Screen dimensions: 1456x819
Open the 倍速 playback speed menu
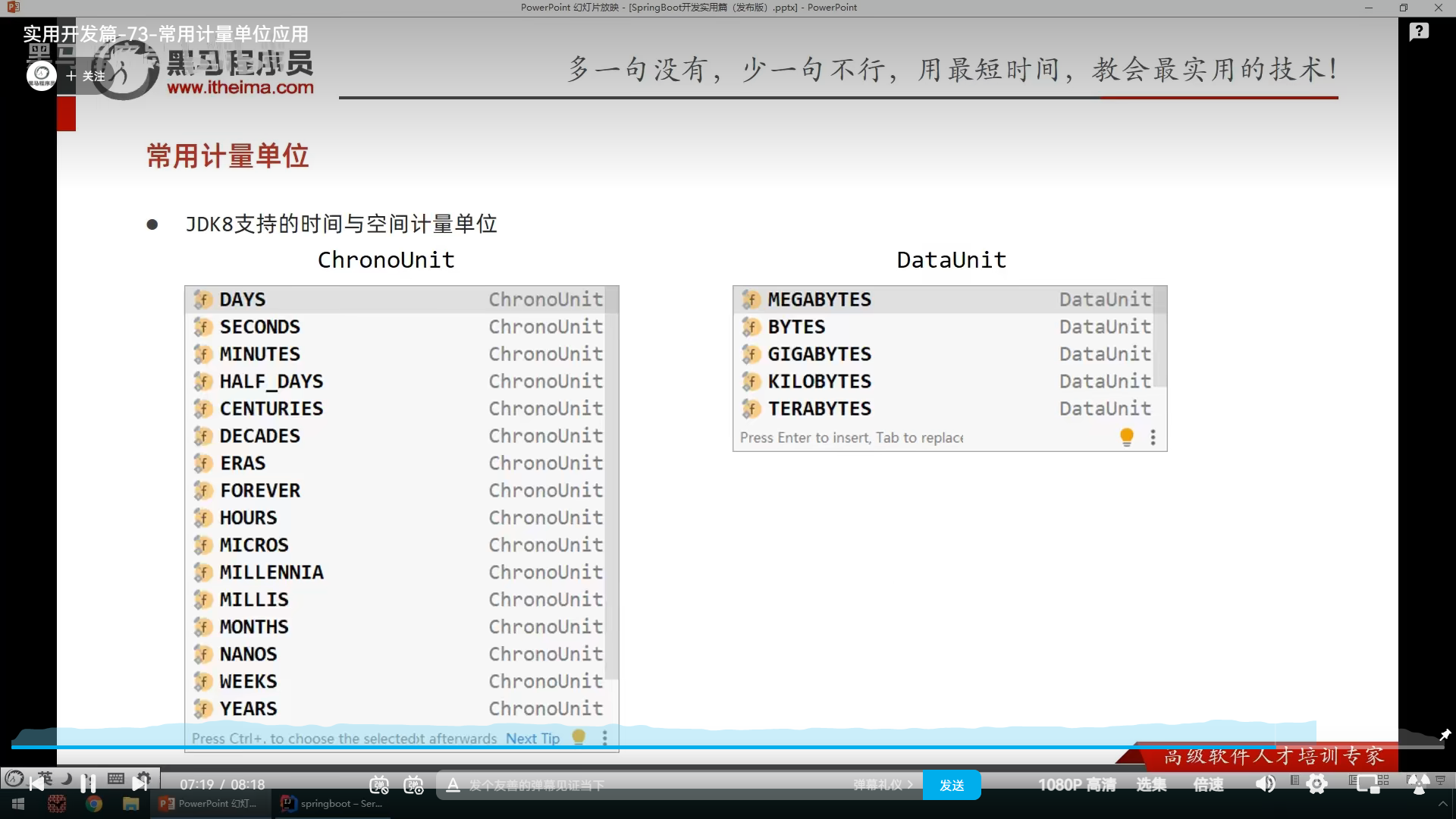[x=1208, y=785]
